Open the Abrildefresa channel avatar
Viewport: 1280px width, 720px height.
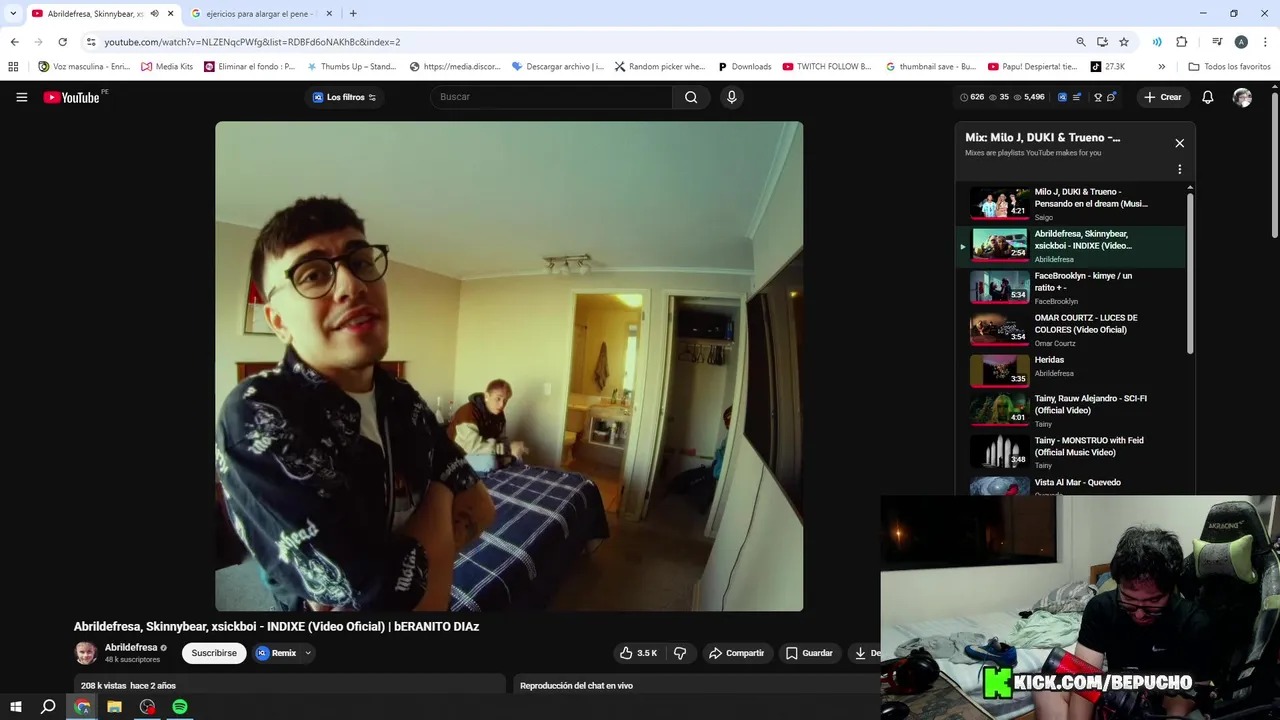pos(86,653)
